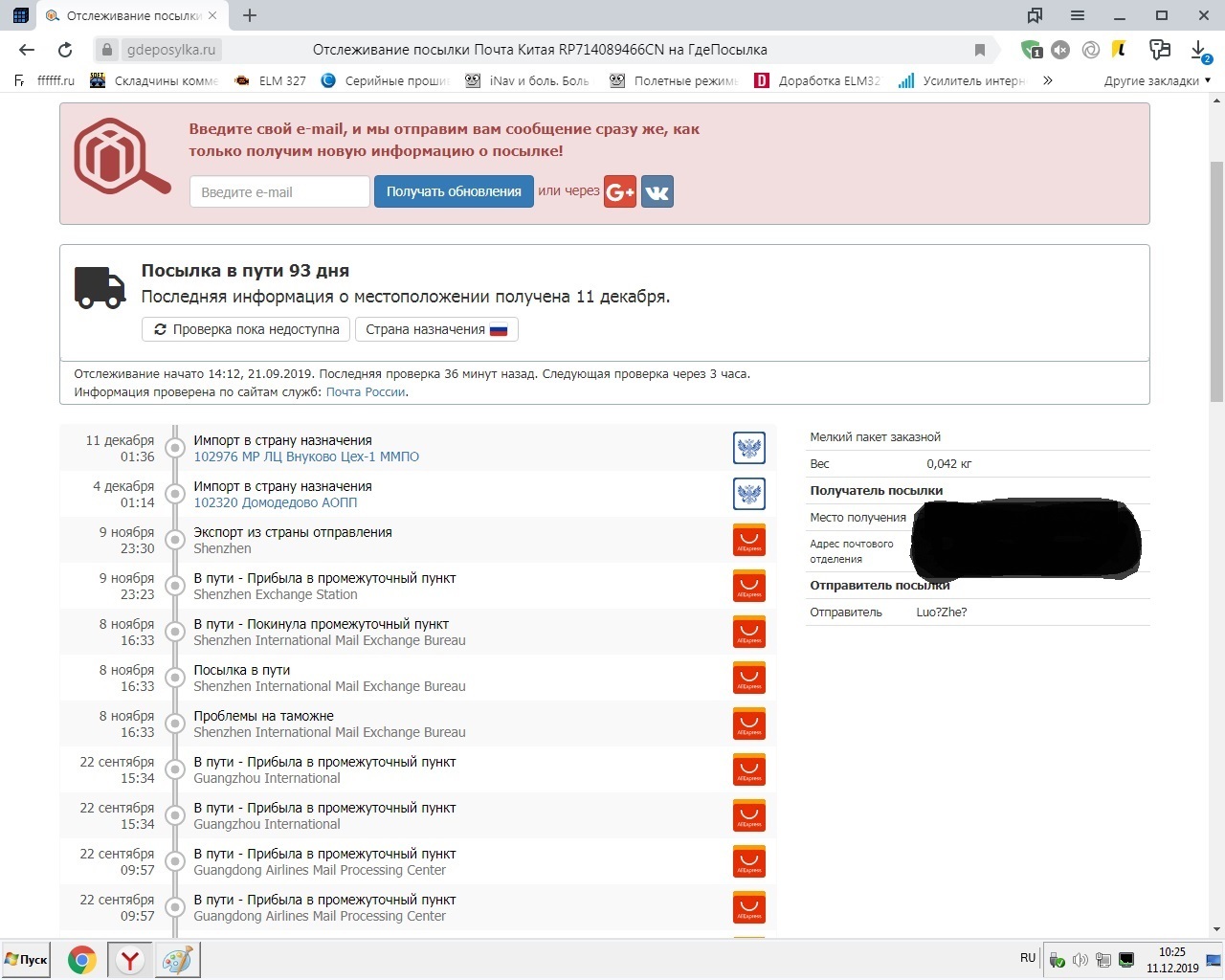This screenshot has width=1225, height=980.
Task: Click 'Проблемы на таможне' status text
Action: coord(264,716)
